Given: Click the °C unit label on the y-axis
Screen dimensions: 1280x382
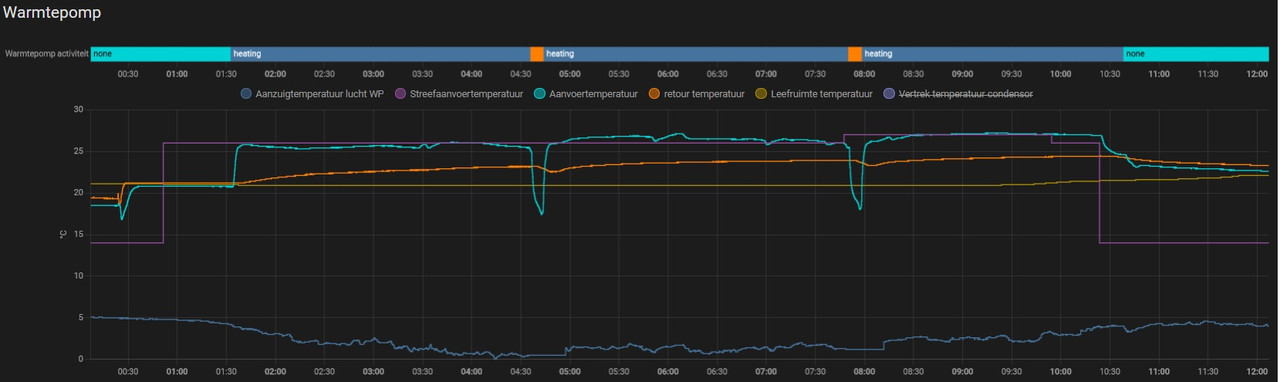Looking at the screenshot, I should pyautogui.click(x=63, y=234).
